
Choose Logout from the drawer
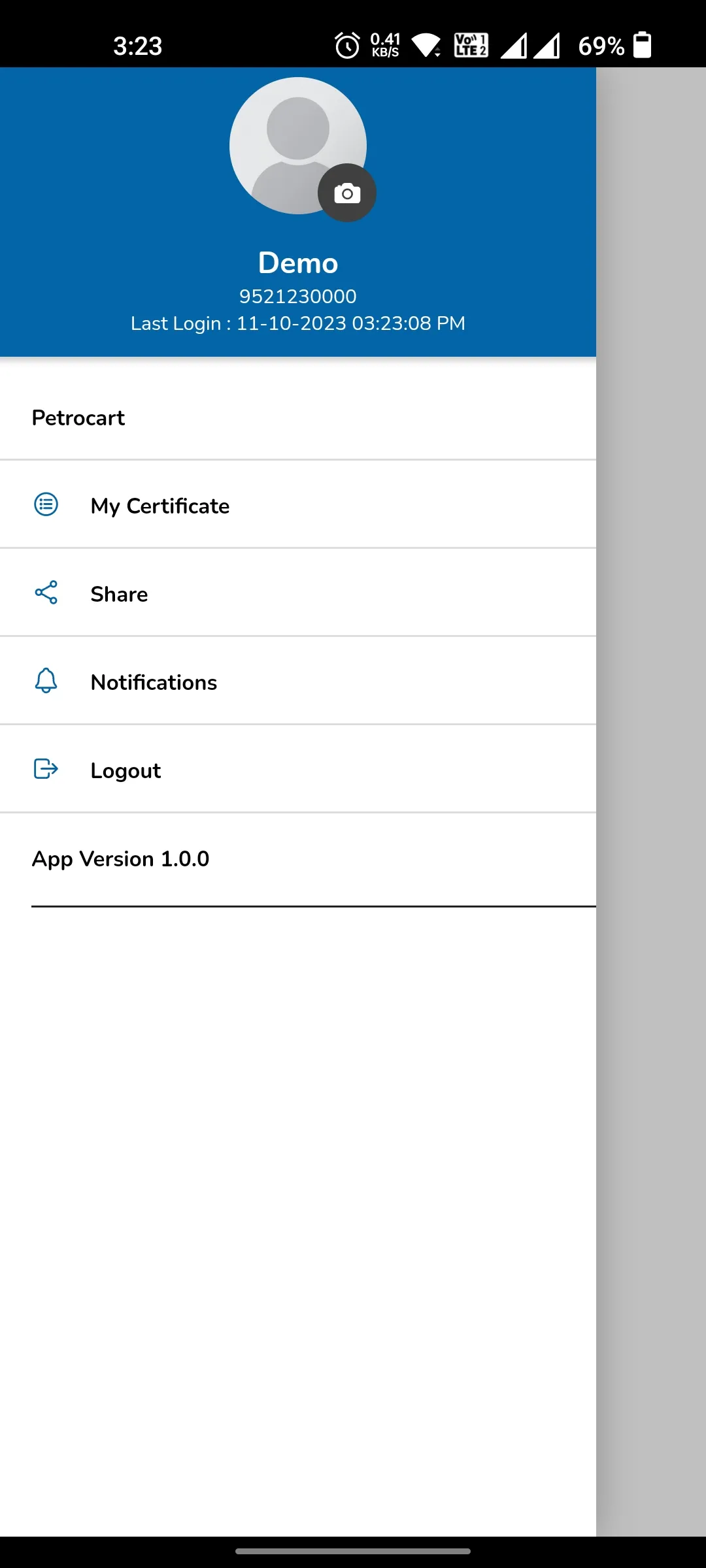coord(298,769)
